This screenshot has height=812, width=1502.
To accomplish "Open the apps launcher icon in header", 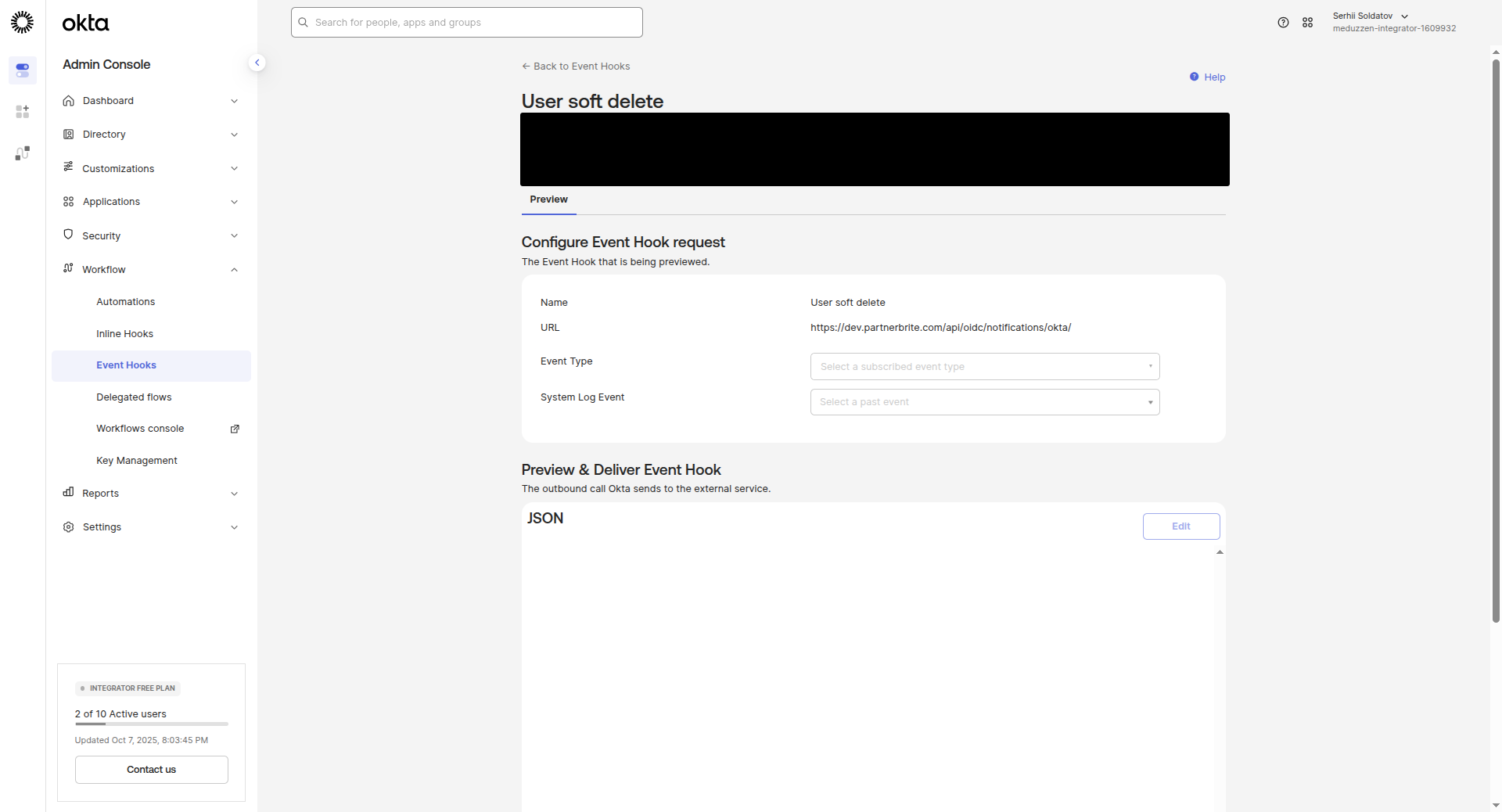I will [x=1307, y=23].
